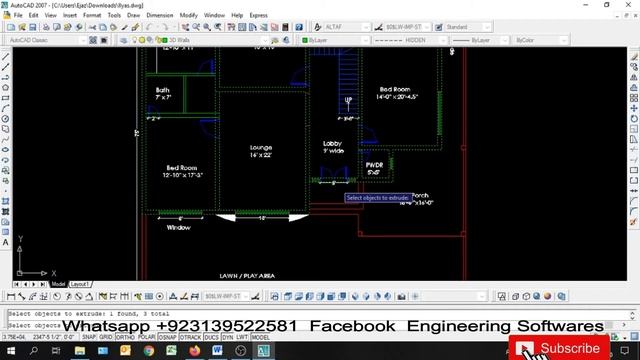Switch to the Layout1 tab
Viewport: 640px width, 360px height.
pyautogui.click(x=79, y=284)
